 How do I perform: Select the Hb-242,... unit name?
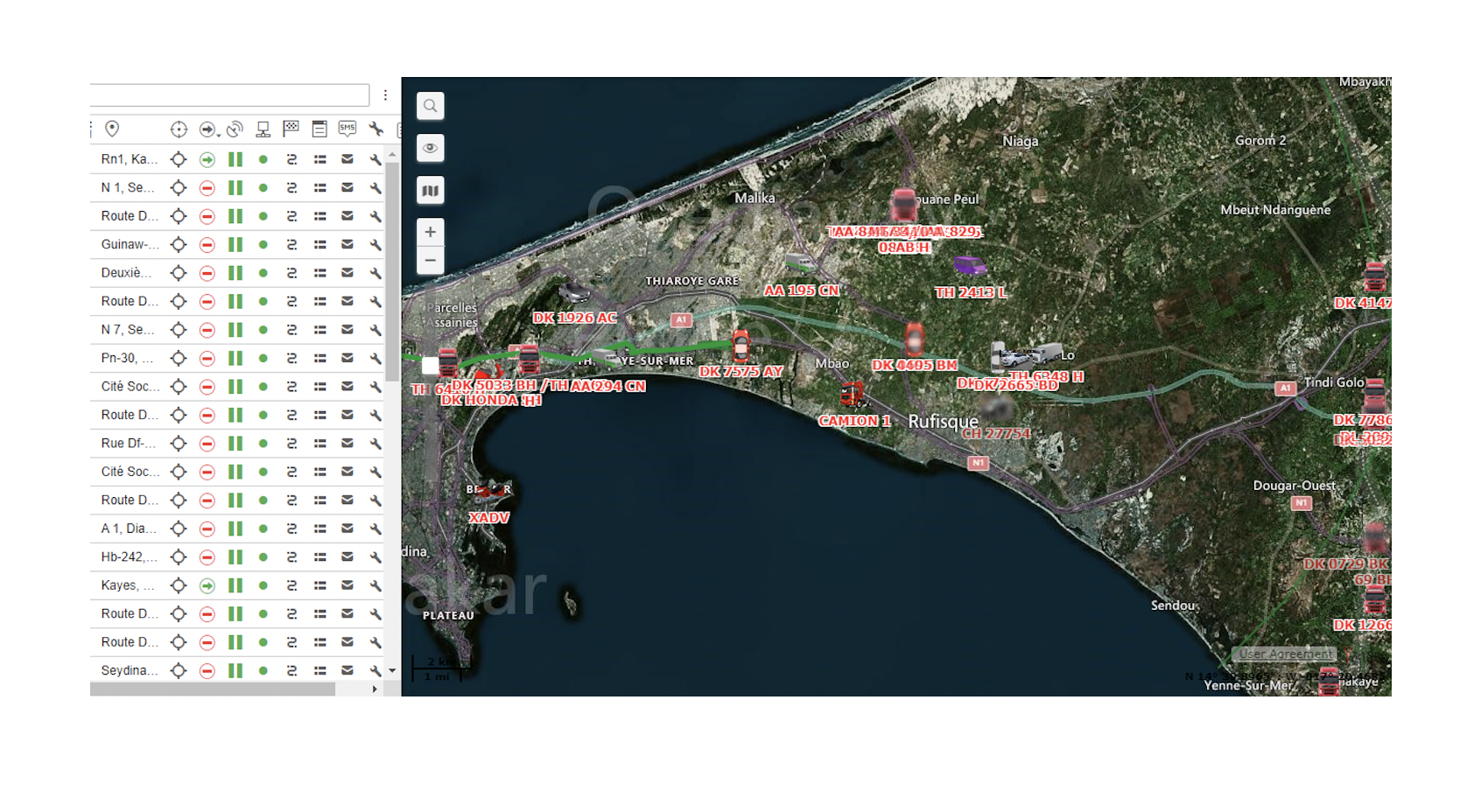pyautogui.click(x=130, y=556)
